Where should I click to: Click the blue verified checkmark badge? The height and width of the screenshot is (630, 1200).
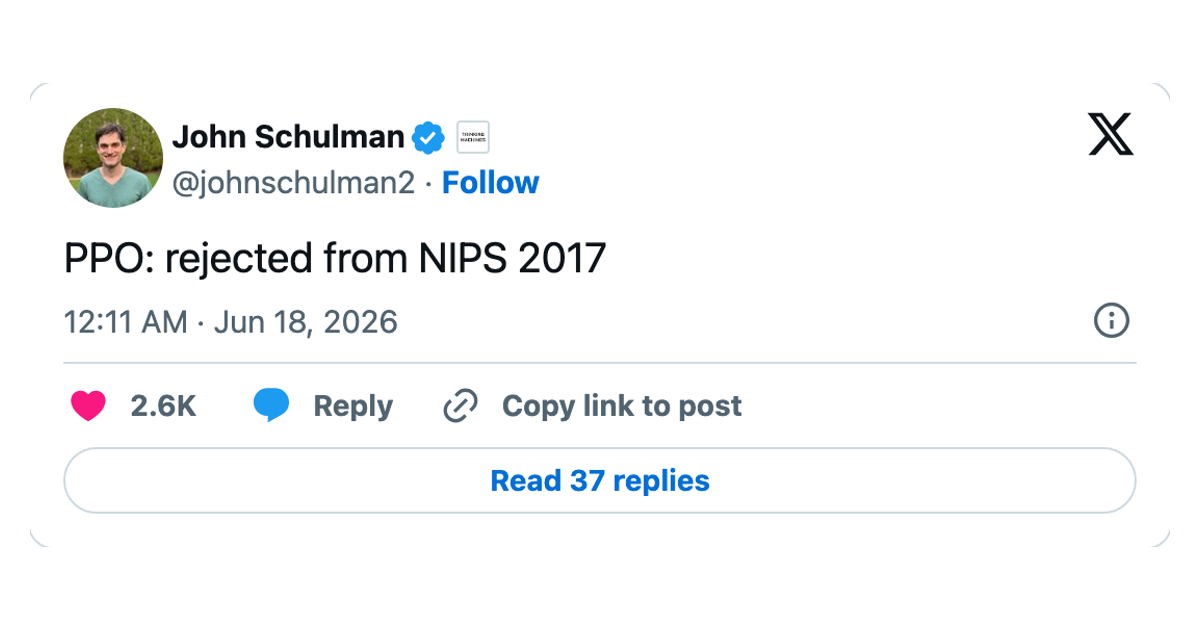[429, 138]
